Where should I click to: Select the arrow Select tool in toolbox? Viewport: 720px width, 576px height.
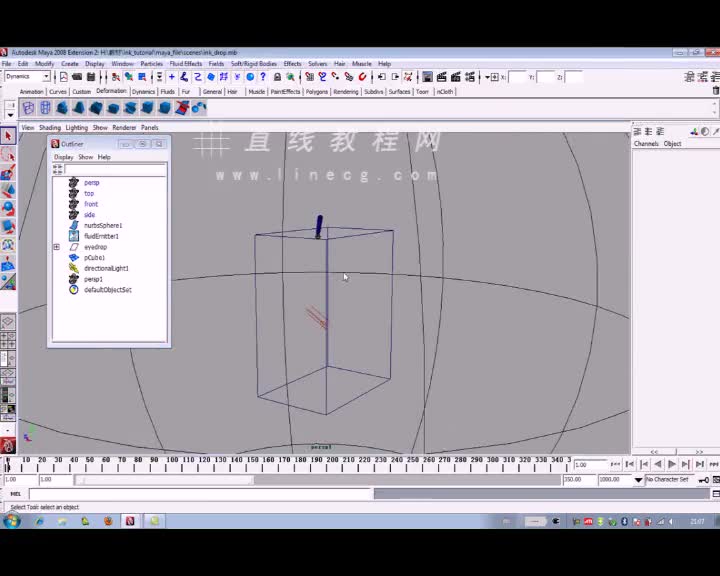(8, 137)
